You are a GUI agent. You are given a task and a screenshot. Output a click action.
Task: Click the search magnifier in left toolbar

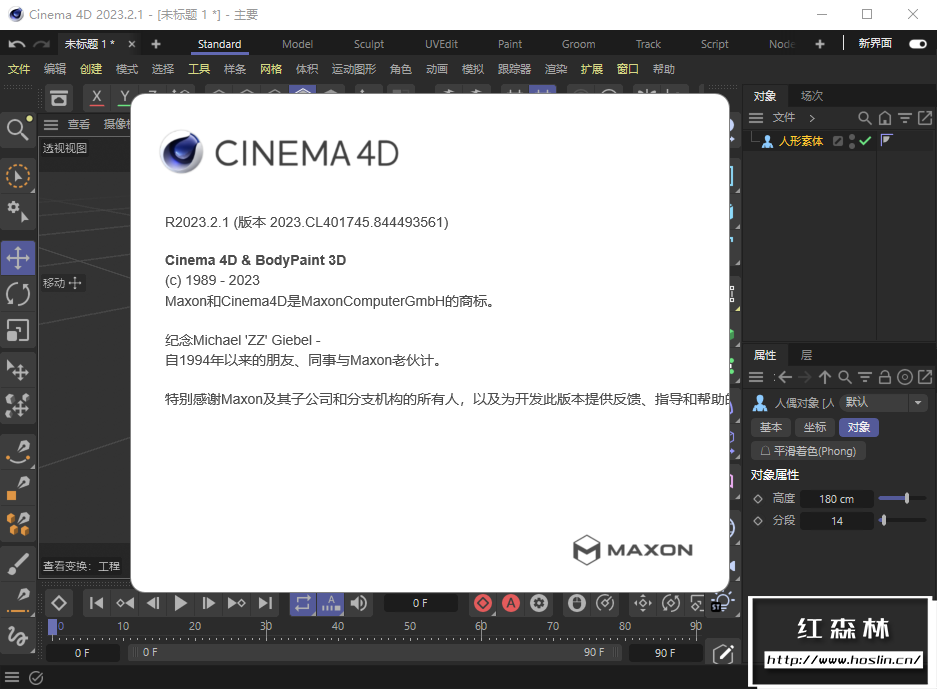tap(17, 129)
